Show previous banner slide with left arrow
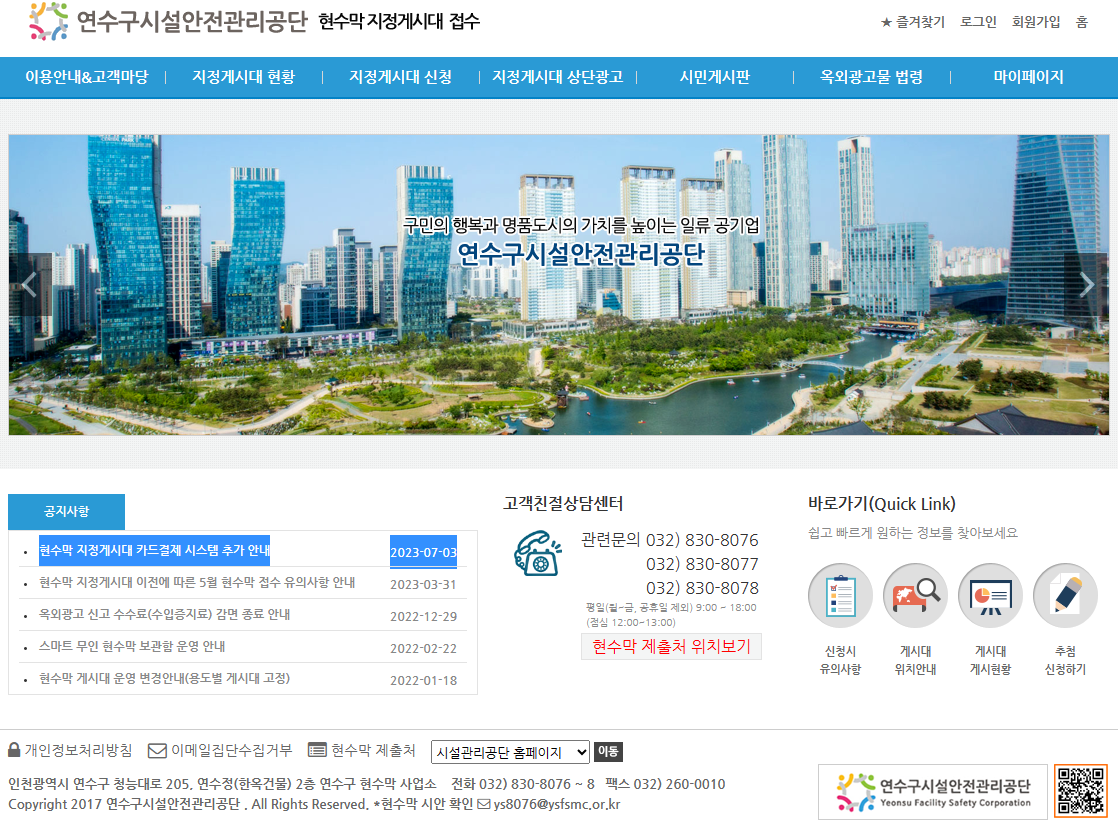Image resolution: width=1118 pixels, height=824 pixels. (29, 284)
